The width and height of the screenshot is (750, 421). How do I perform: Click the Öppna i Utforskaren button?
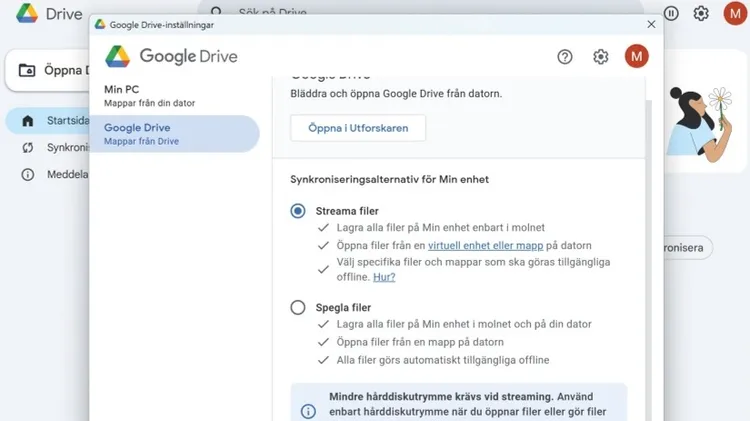357,128
